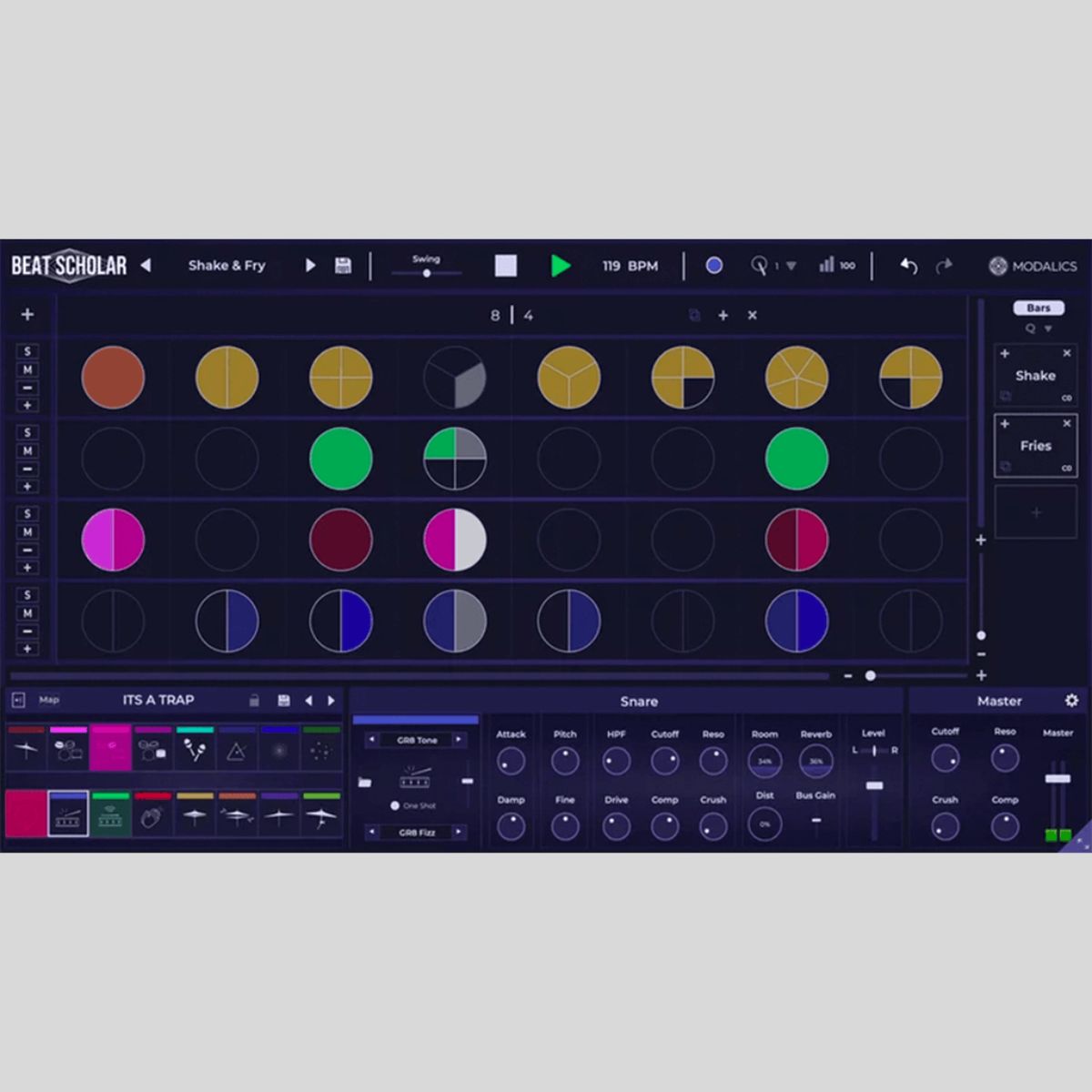Toggle the kit lock icon
Screen dimensions: 1092x1092
click(255, 700)
